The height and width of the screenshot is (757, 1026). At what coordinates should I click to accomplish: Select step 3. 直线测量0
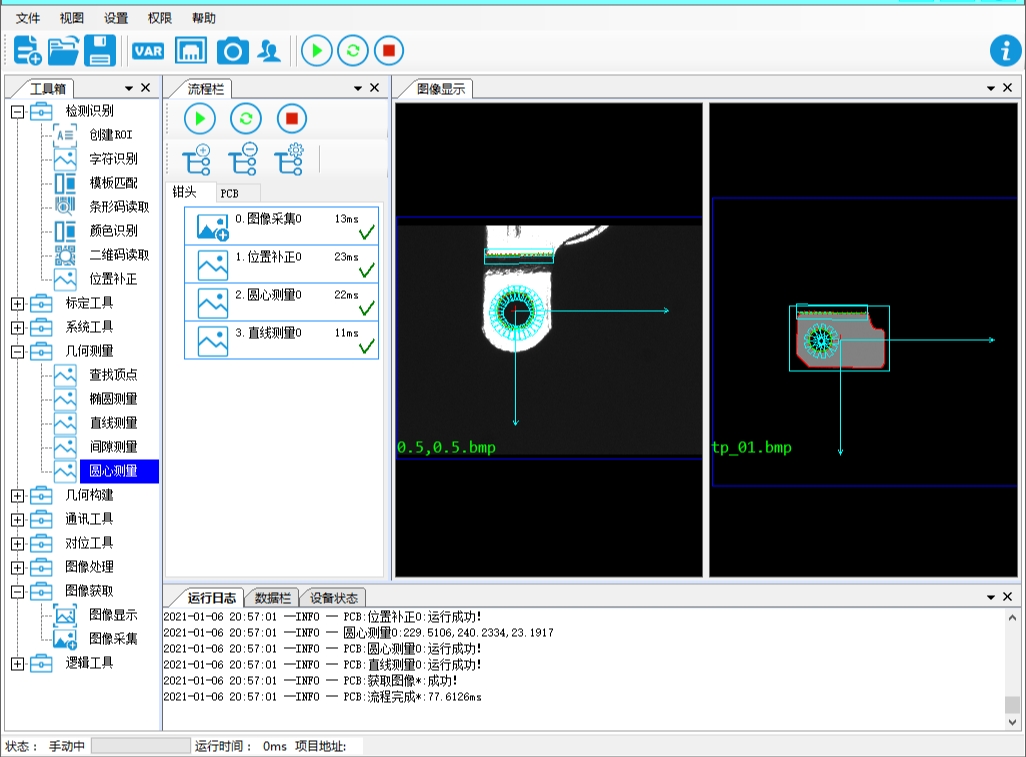pos(281,340)
